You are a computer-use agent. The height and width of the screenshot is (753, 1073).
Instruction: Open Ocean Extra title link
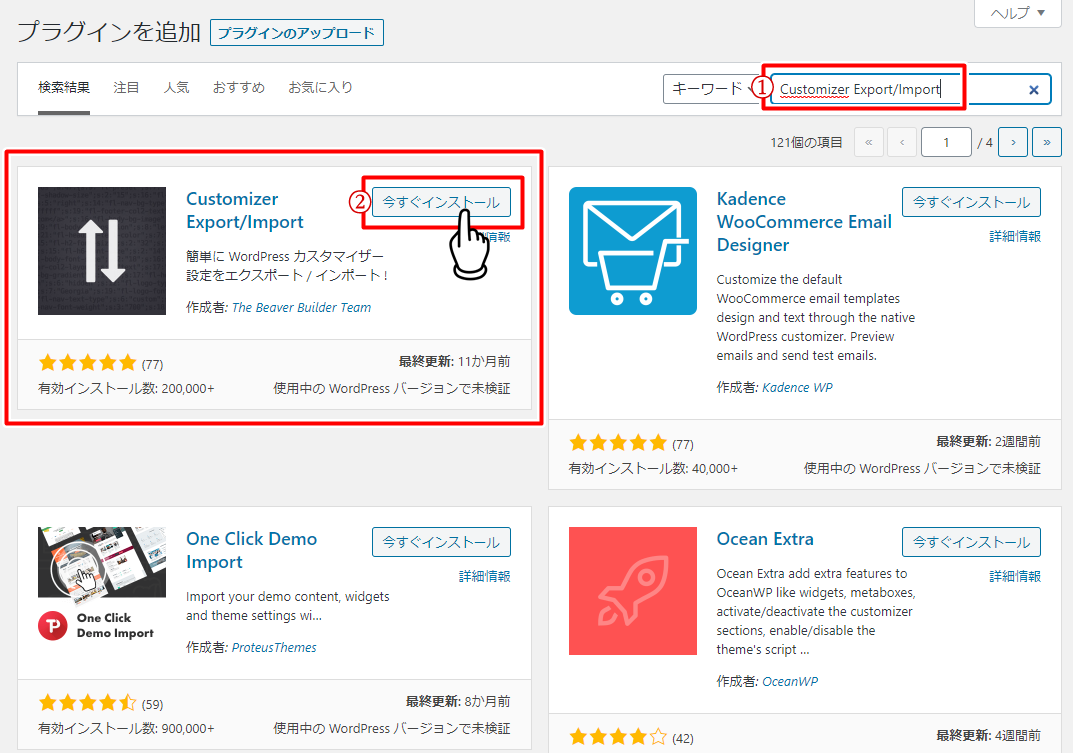point(765,539)
